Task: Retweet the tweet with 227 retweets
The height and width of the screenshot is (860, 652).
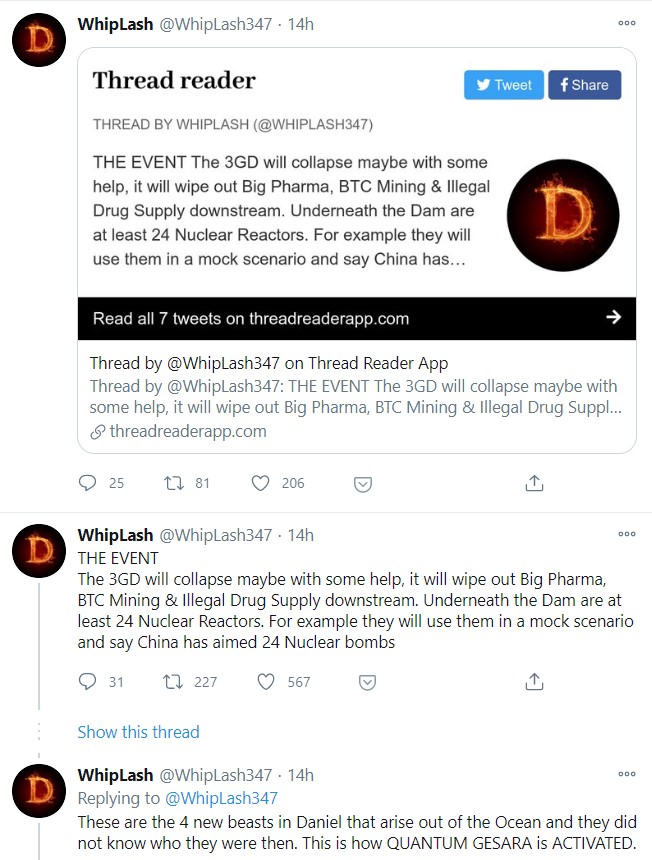Action: pyautogui.click(x=175, y=682)
